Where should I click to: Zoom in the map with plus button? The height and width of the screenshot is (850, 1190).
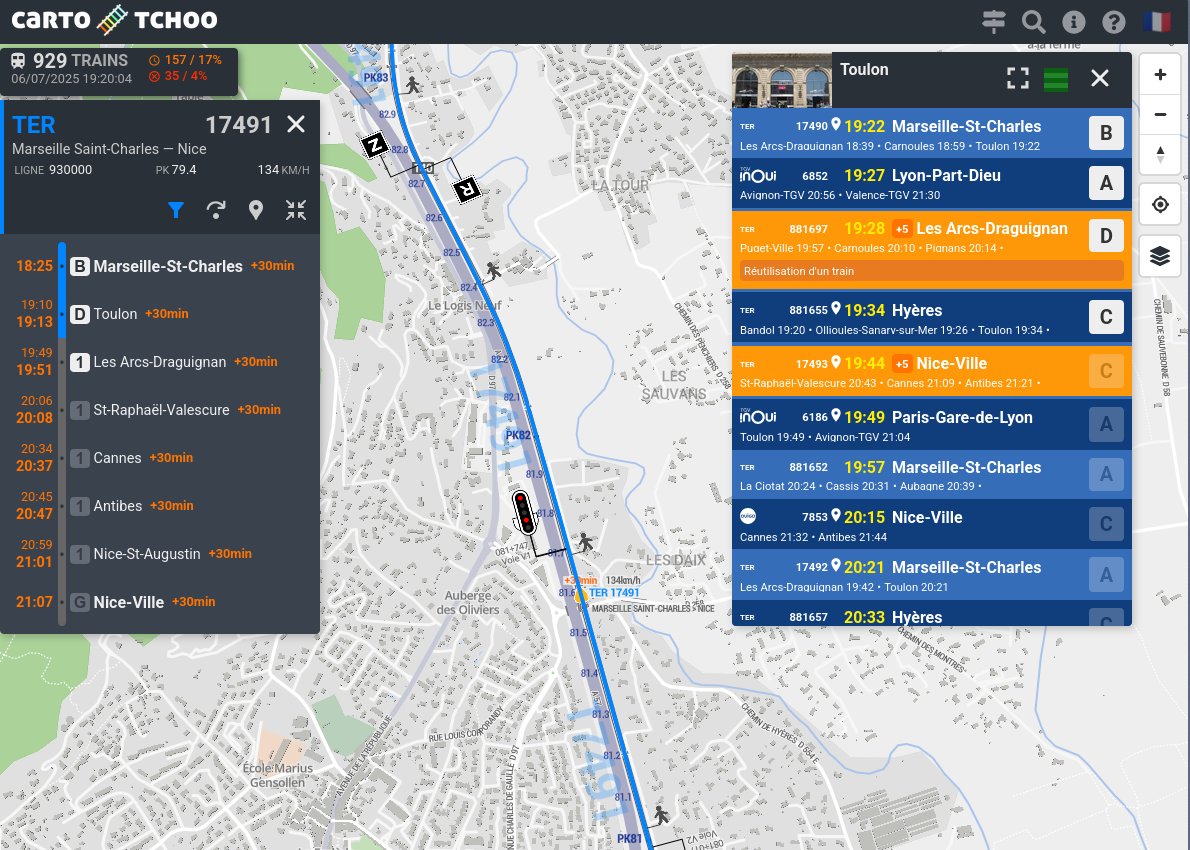pyautogui.click(x=1160, y=74)
